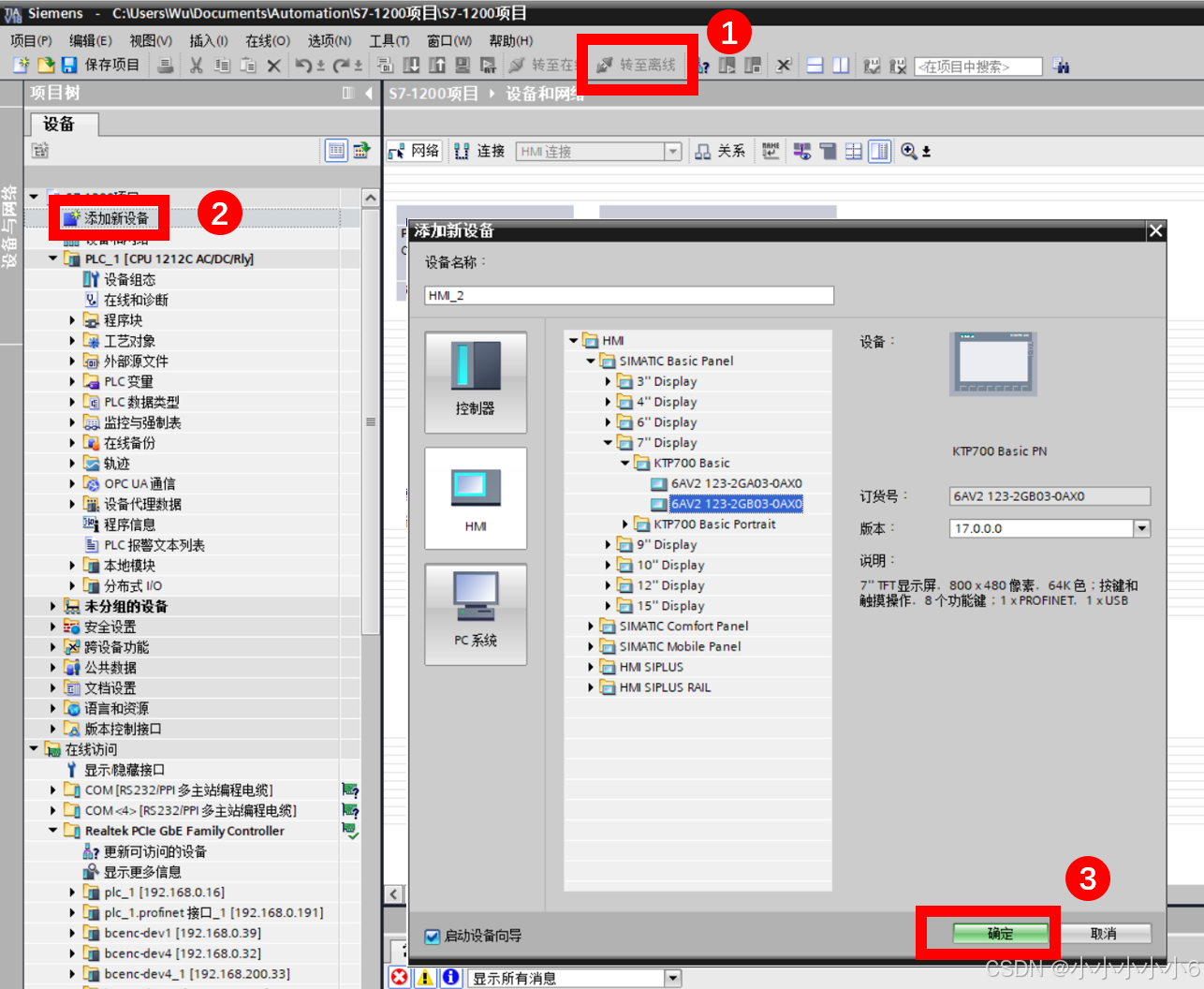Expand 未分组的设备 node
1204x989 pixels.
[53, 606]
